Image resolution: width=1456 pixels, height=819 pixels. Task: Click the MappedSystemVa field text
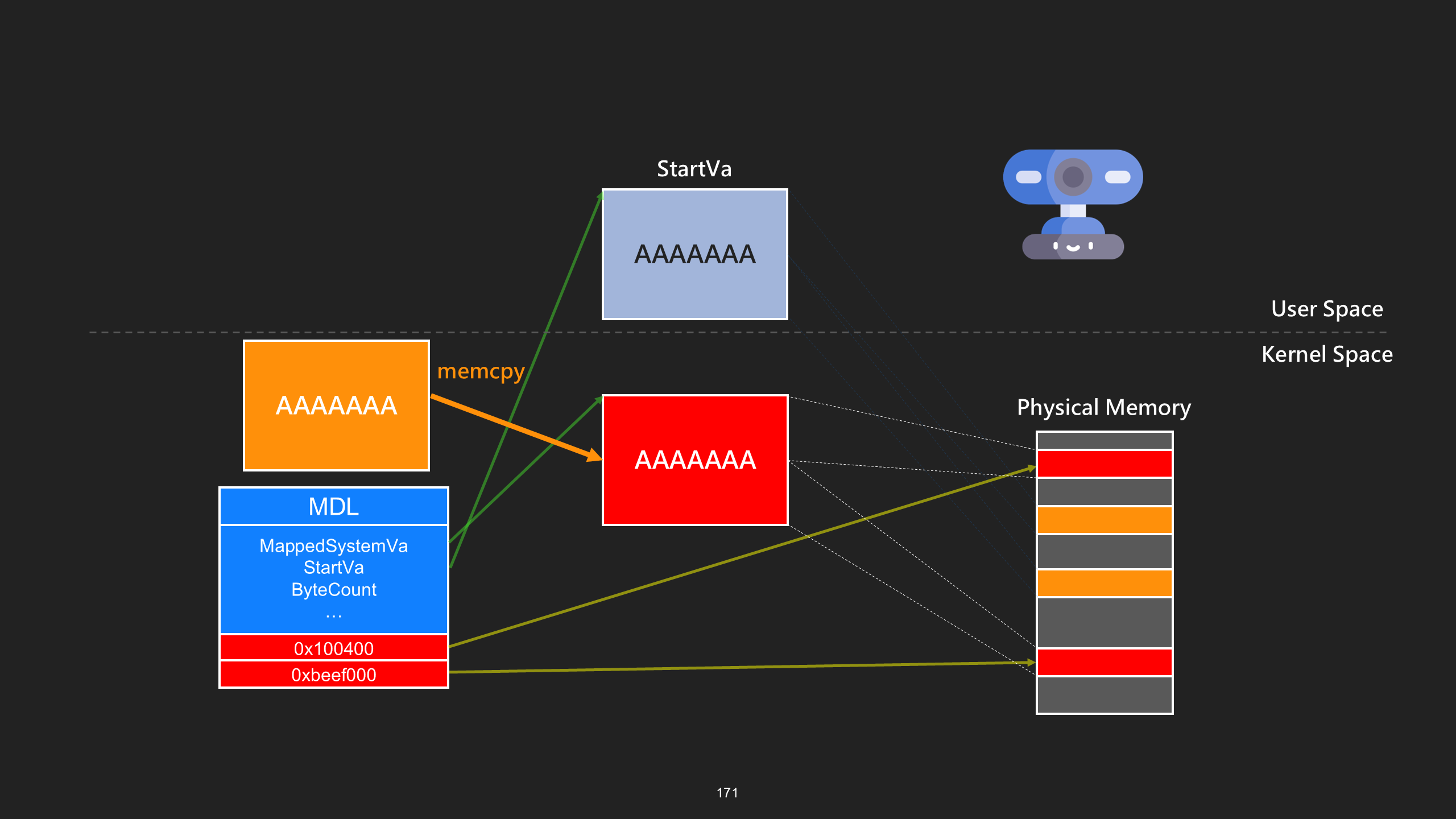coord(334,546)
